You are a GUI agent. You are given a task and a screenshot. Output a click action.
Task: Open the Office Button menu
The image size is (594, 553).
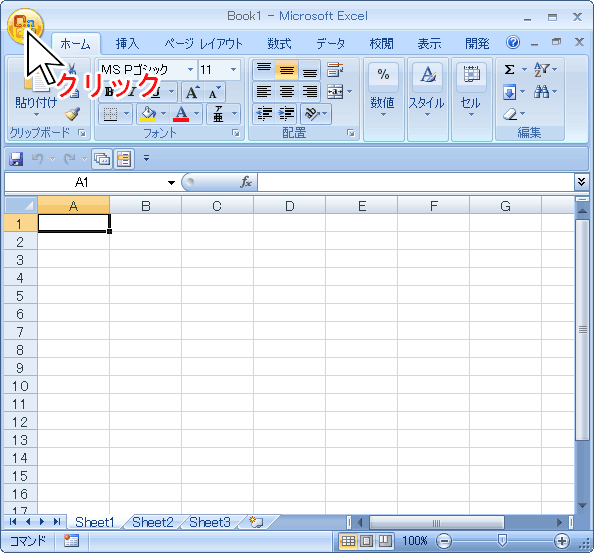25,26
